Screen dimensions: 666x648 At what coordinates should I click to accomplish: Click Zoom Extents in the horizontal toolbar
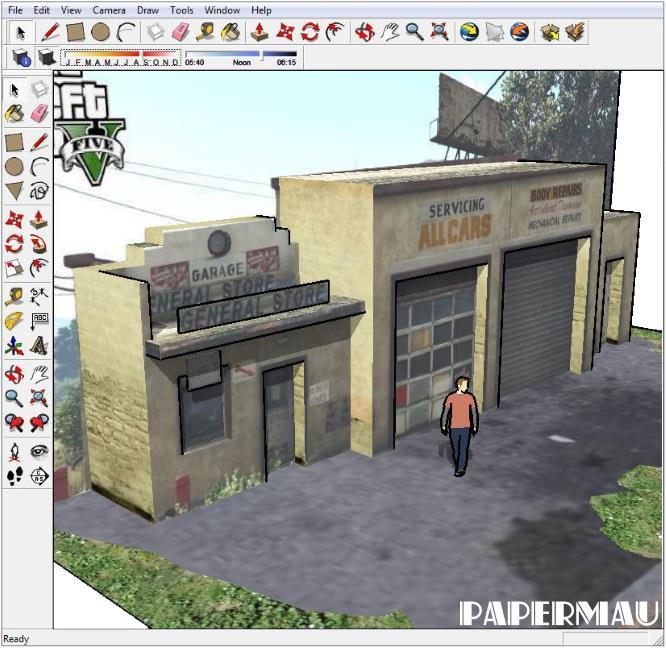coord(440,32)
